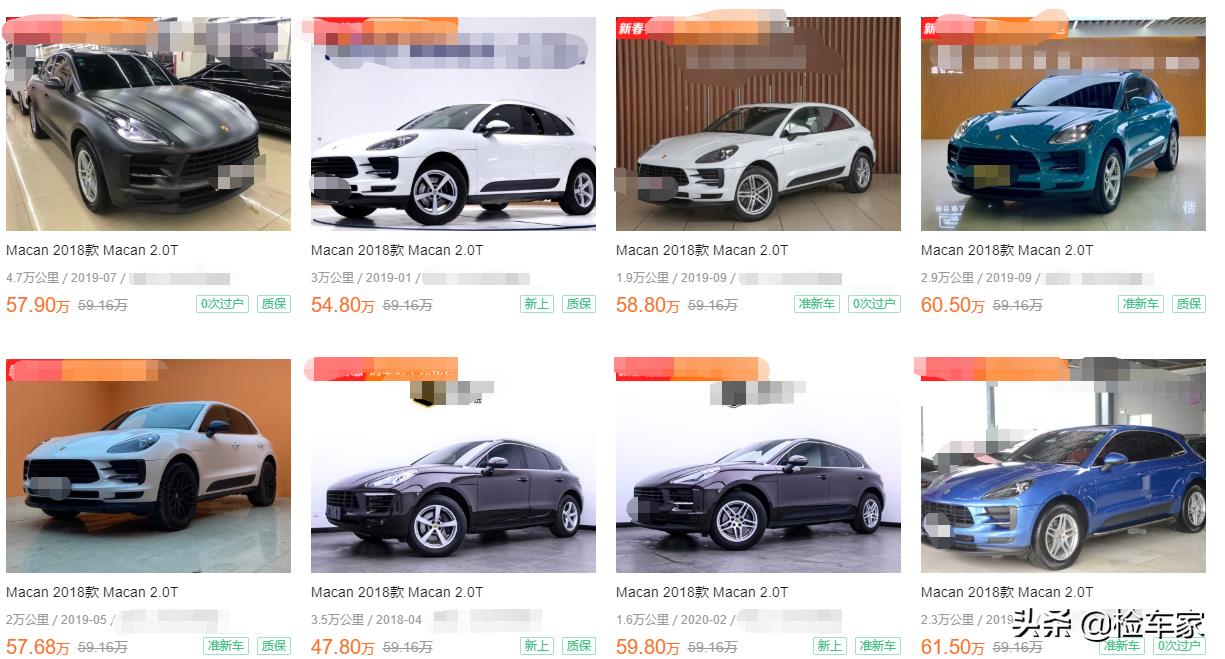
Task: Click the 57.90万 listing title
Action: [x=92, y=250]
